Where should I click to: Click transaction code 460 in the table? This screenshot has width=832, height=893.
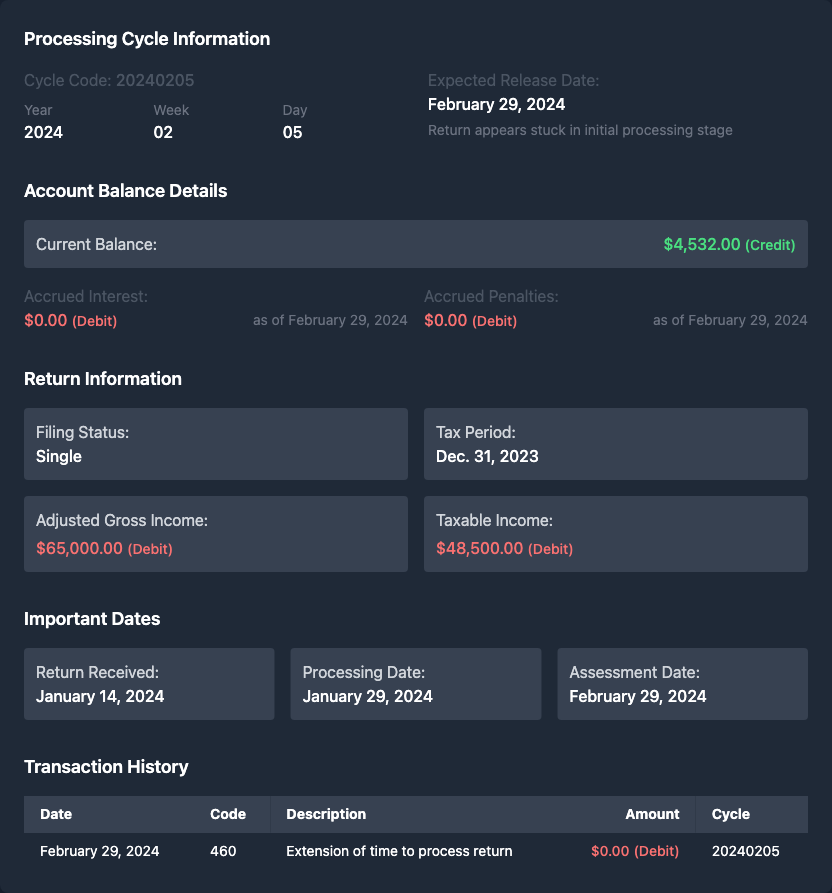[x=223, y=851]
